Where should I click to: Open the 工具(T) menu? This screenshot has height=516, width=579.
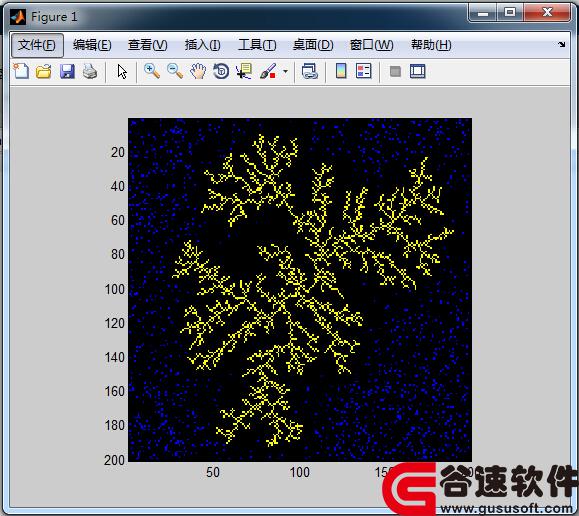pos(257,45)
